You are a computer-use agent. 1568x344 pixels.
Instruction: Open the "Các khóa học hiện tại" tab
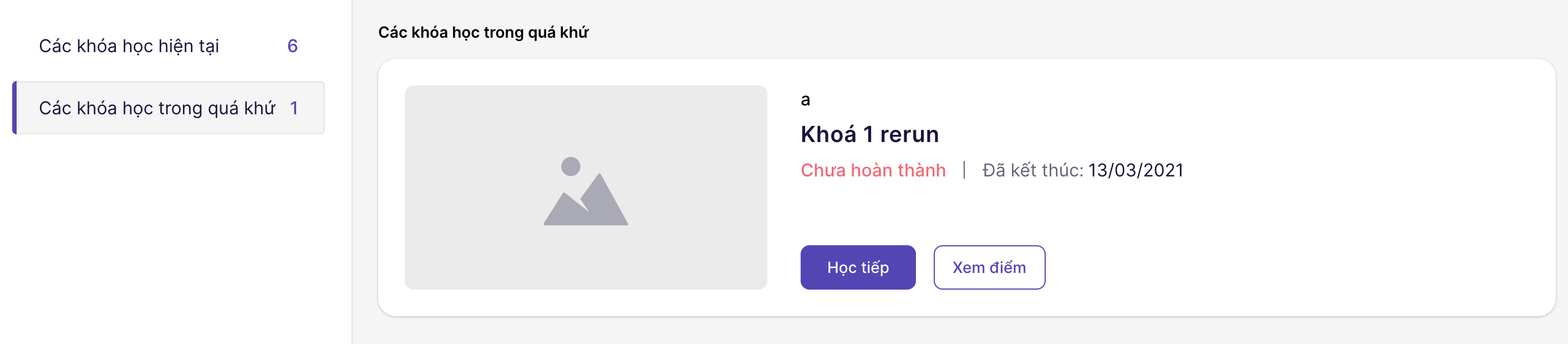(129, 46)
